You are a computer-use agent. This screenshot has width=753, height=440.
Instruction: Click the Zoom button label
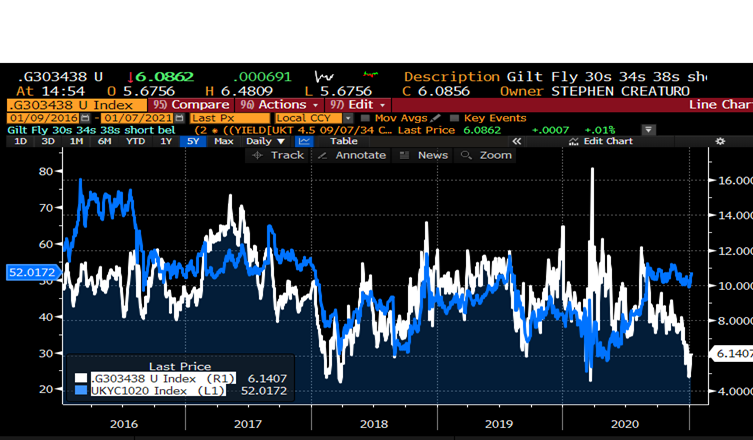(496, 155)
